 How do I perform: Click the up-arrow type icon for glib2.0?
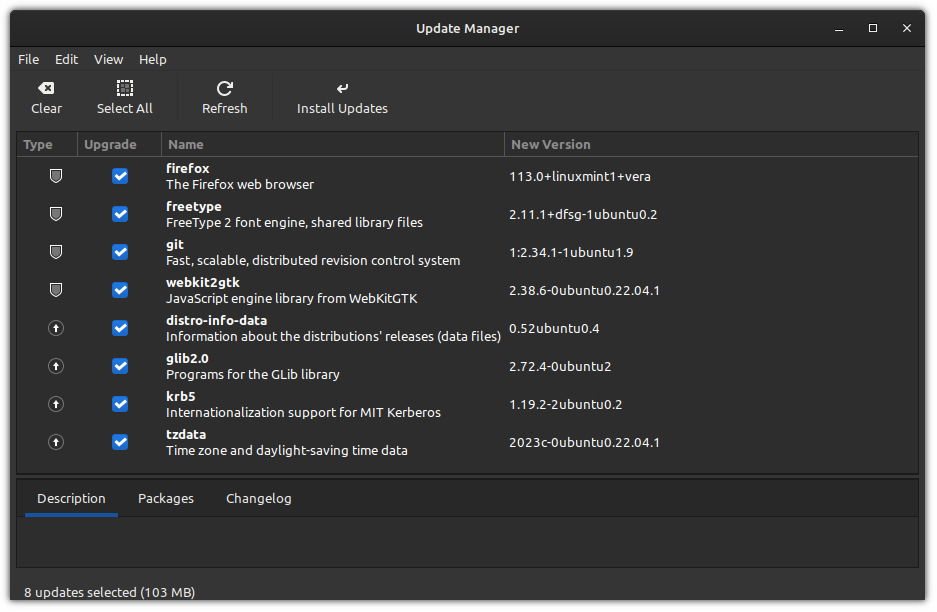point(56,366)
